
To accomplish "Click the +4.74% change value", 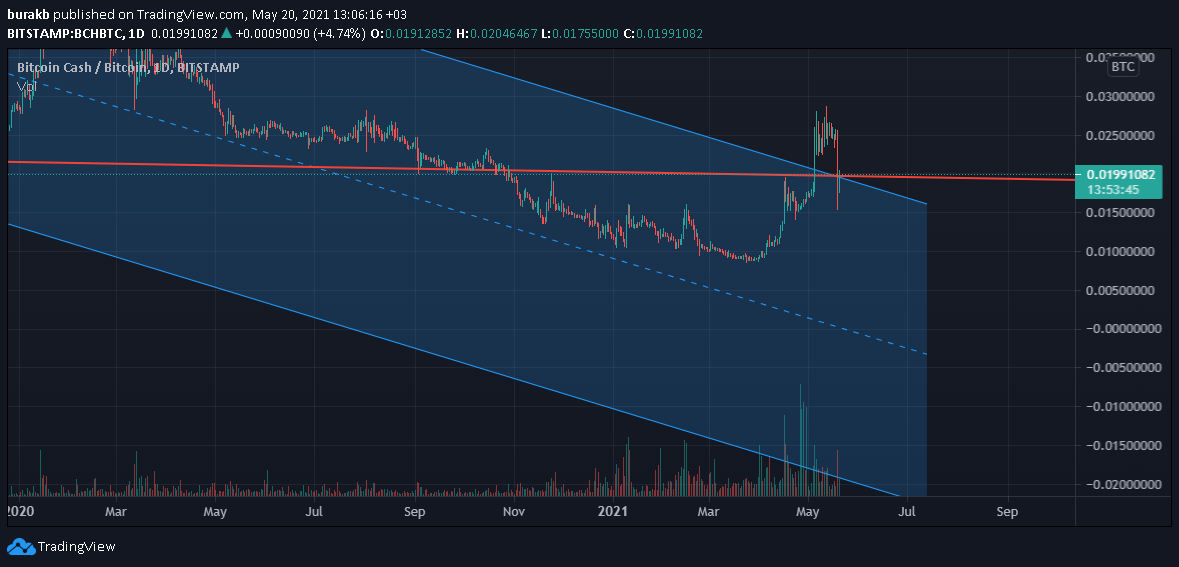I will click(341, 34).
